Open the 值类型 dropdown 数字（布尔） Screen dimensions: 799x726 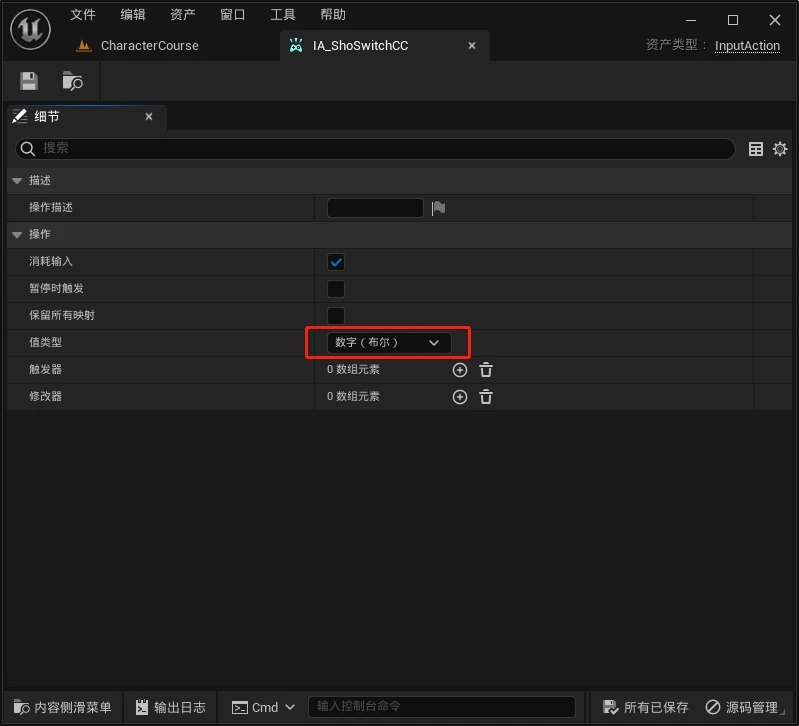(x=389, y=342)
